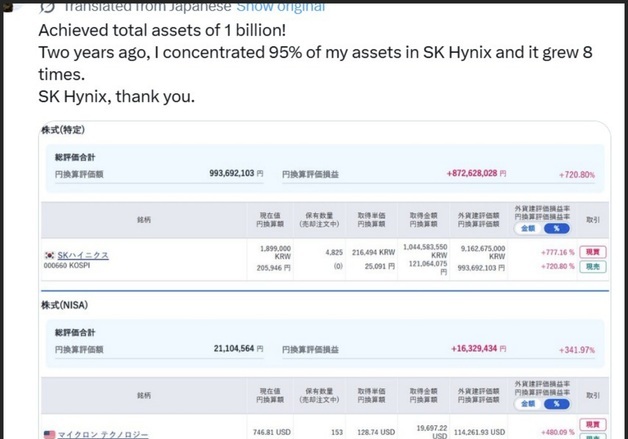Click the 21,104,564 円 NISA valuation
Image resolution: width=628 pixels, height=439 pixels.
coord(238,348)
